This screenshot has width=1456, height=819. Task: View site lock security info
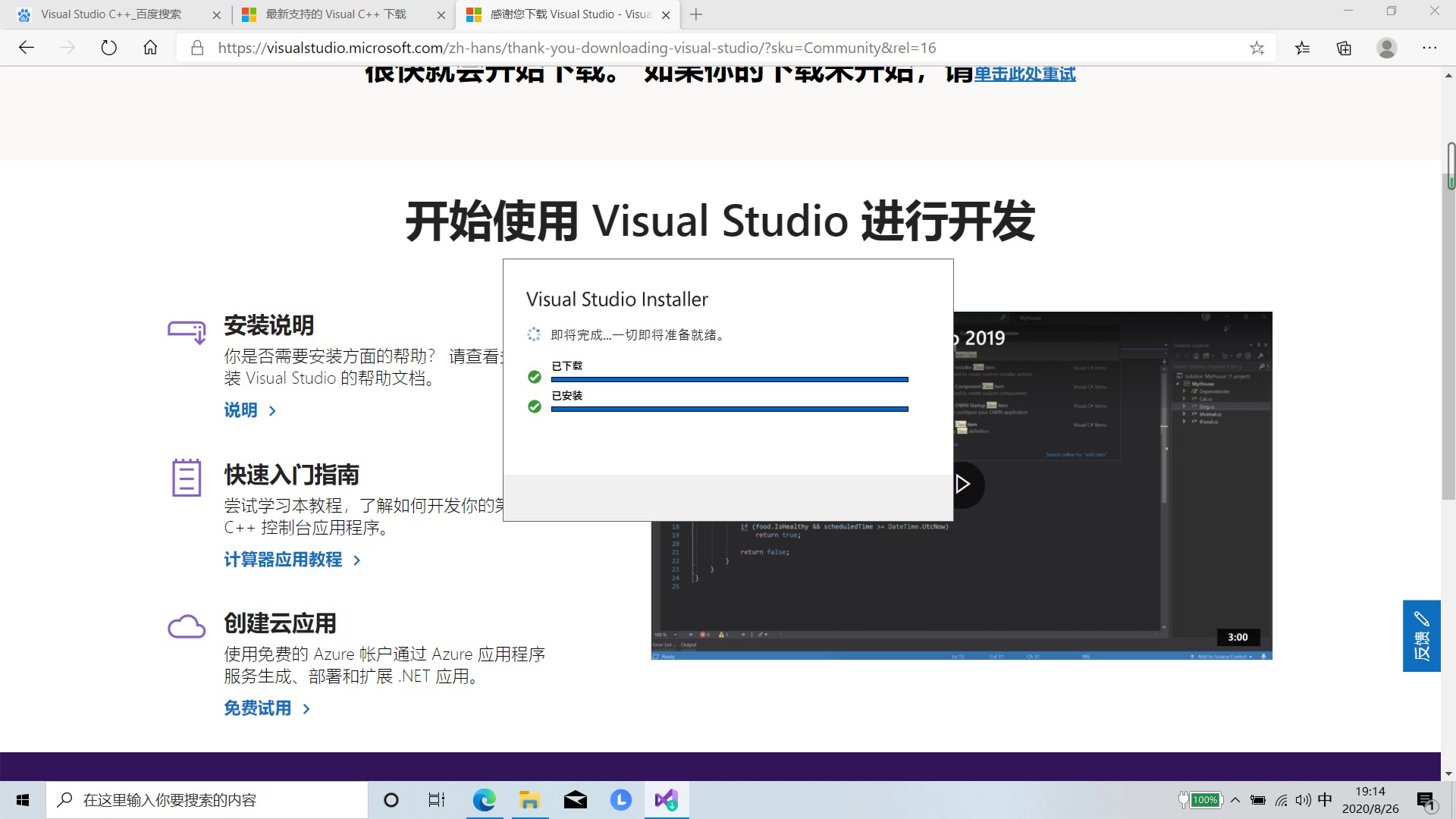(197, 48)
